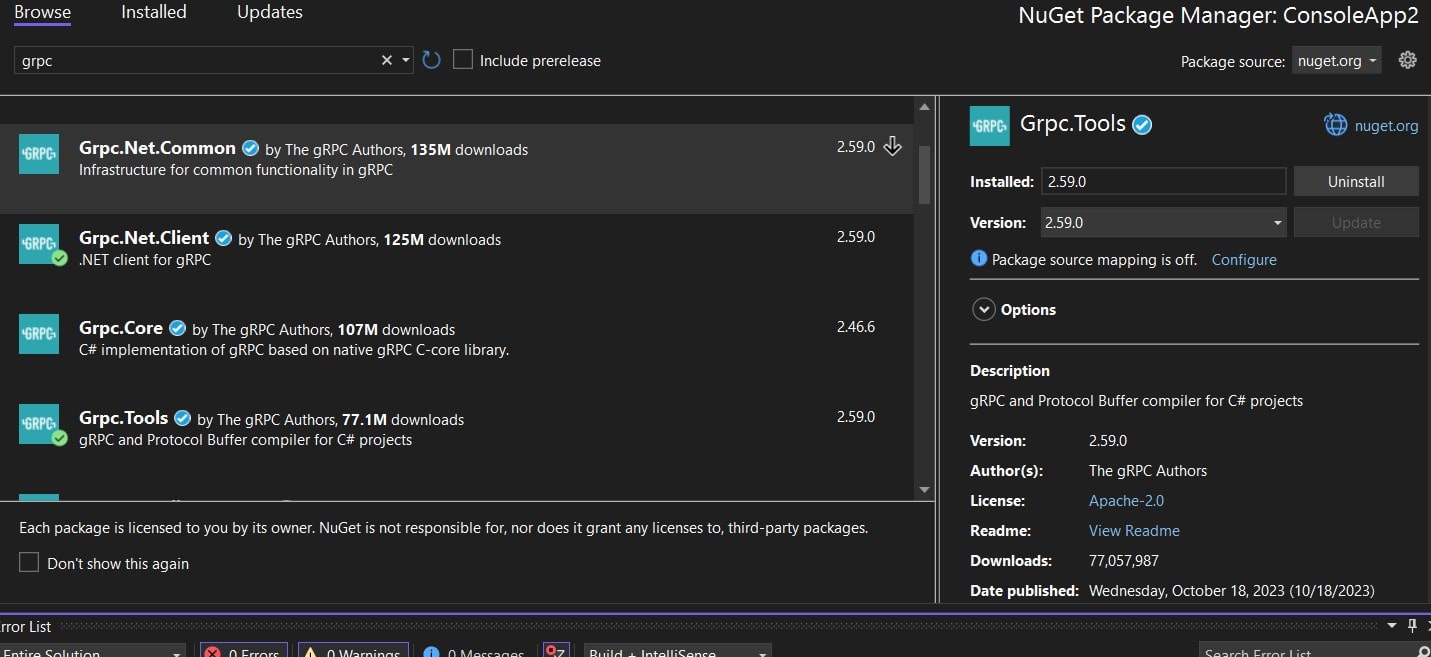
Task: Clear the grpc search text
Action: tap(387, 60)
